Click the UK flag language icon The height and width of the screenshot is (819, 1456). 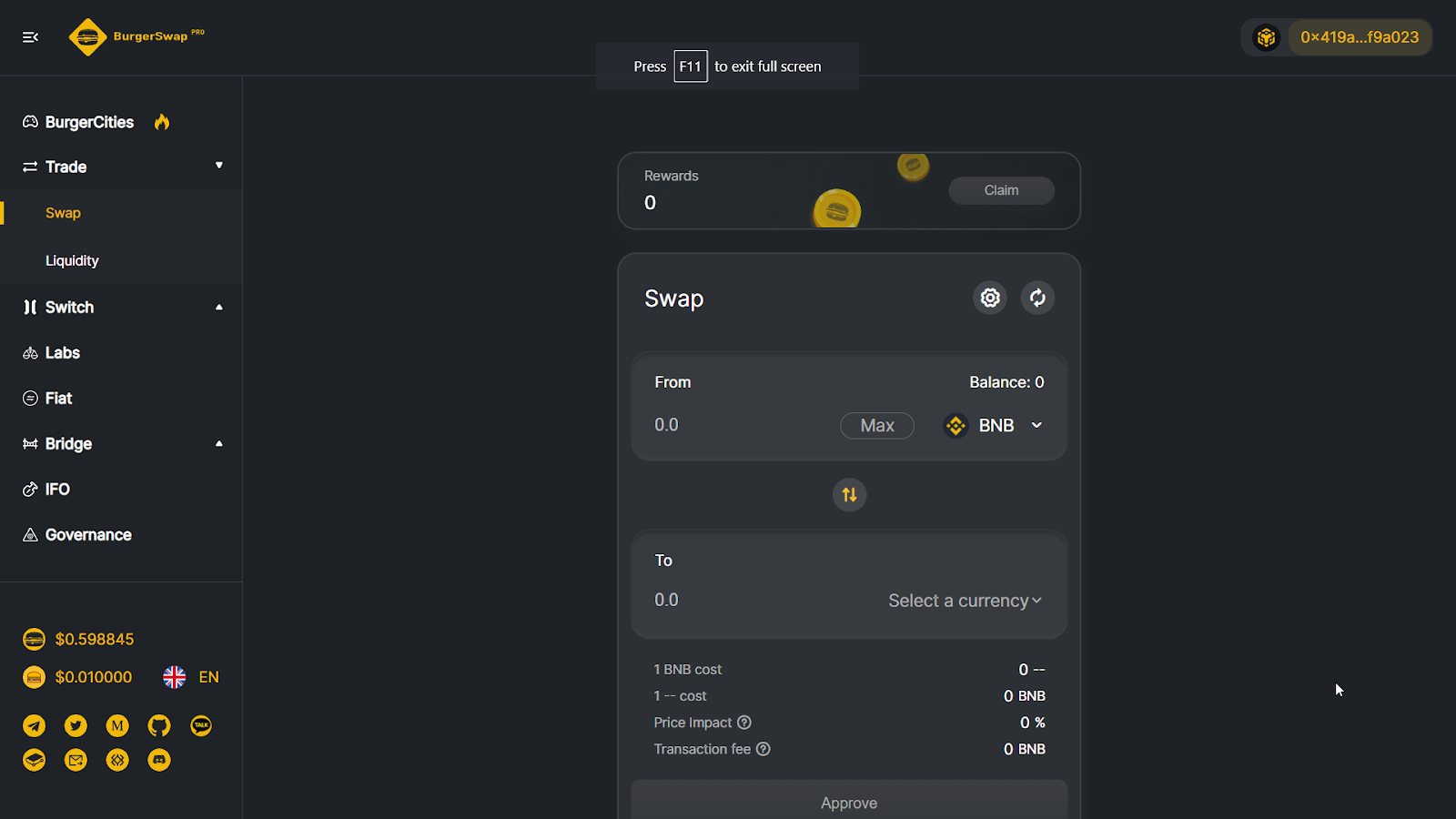point(175,677)
